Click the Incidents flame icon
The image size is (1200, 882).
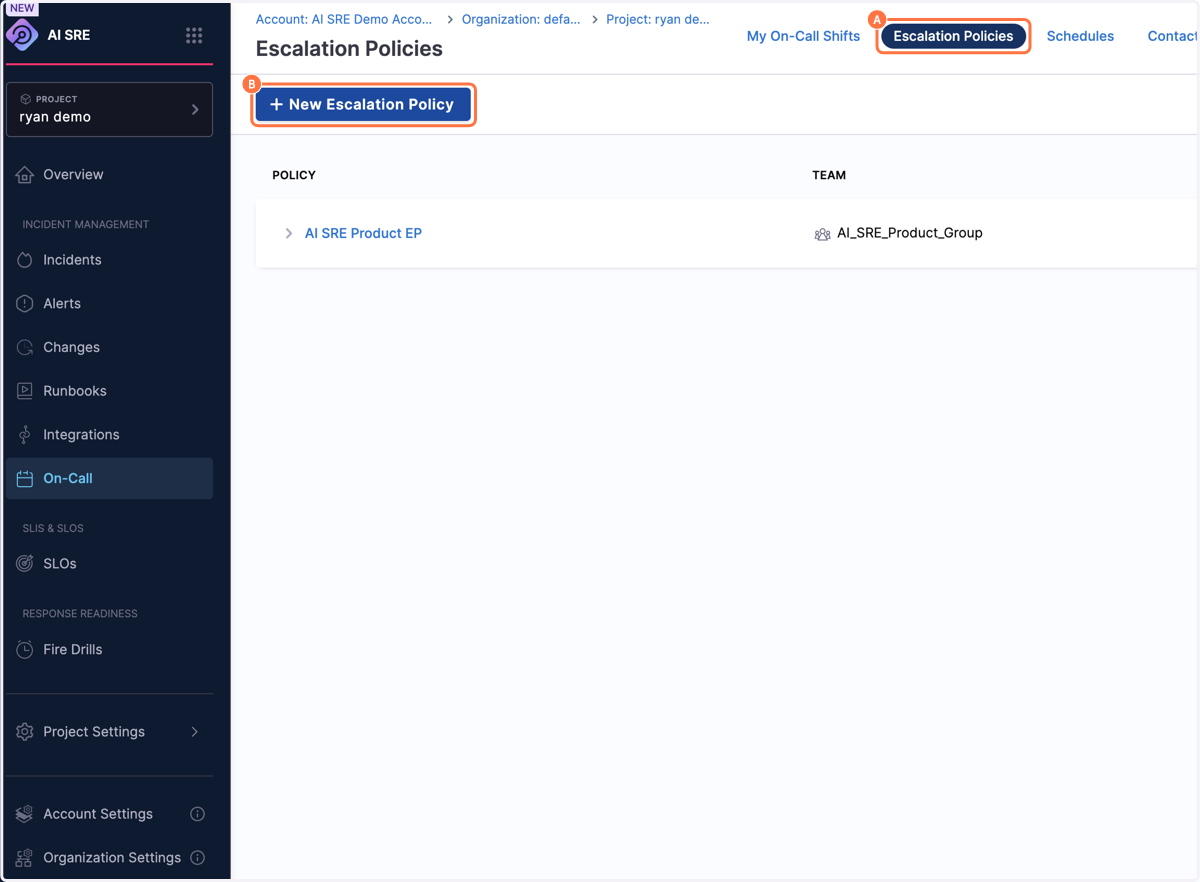(25, 260)
